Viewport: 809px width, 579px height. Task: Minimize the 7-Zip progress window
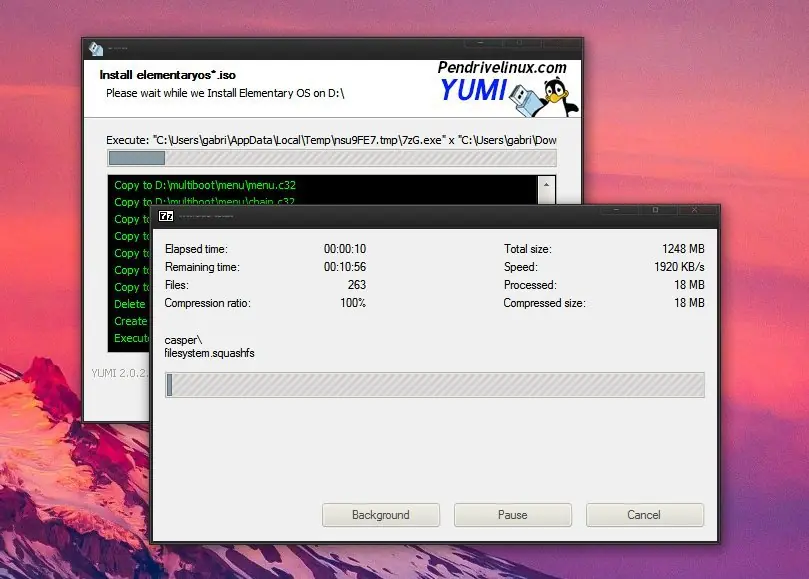click(616, 210)
